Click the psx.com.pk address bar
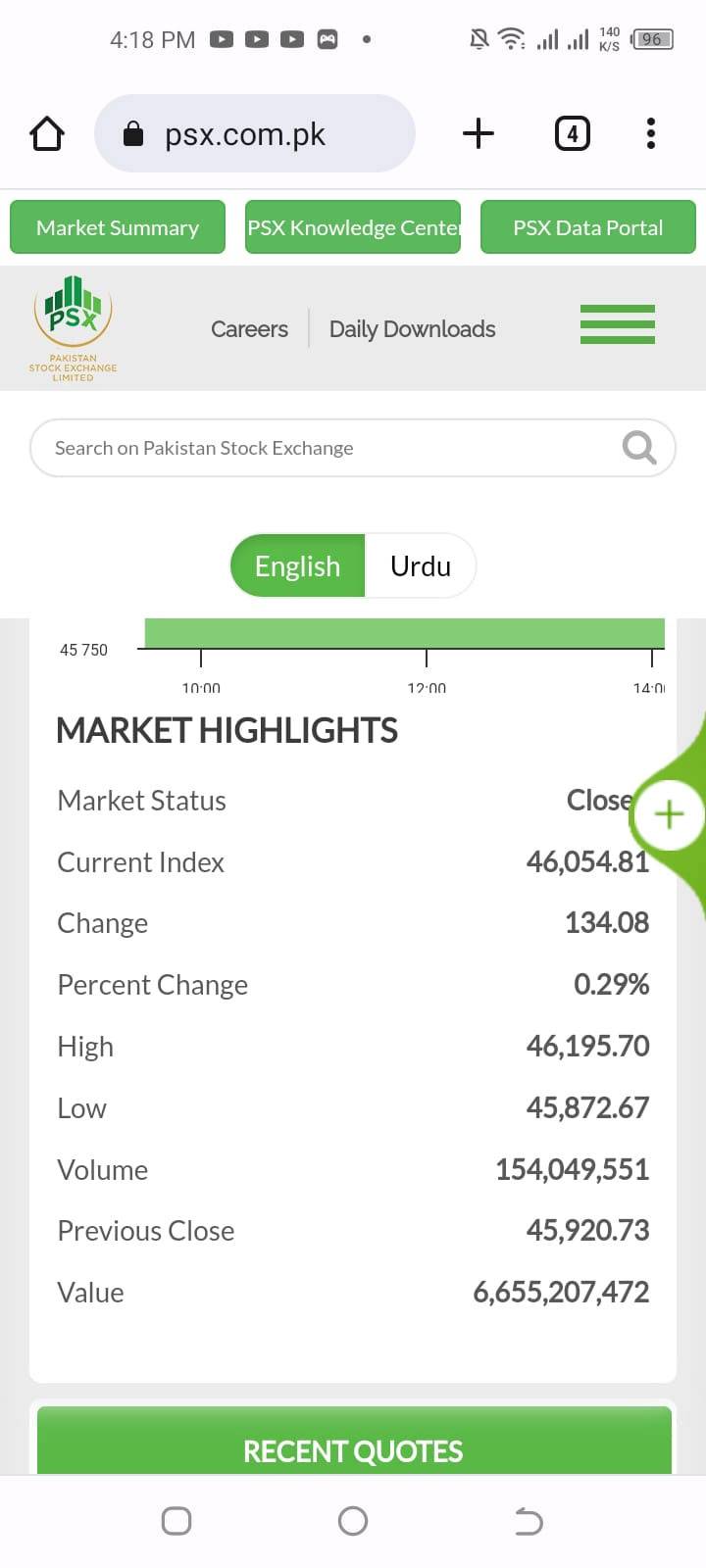706x1568 pixels. pyautogui.click(x=255, y=133)
